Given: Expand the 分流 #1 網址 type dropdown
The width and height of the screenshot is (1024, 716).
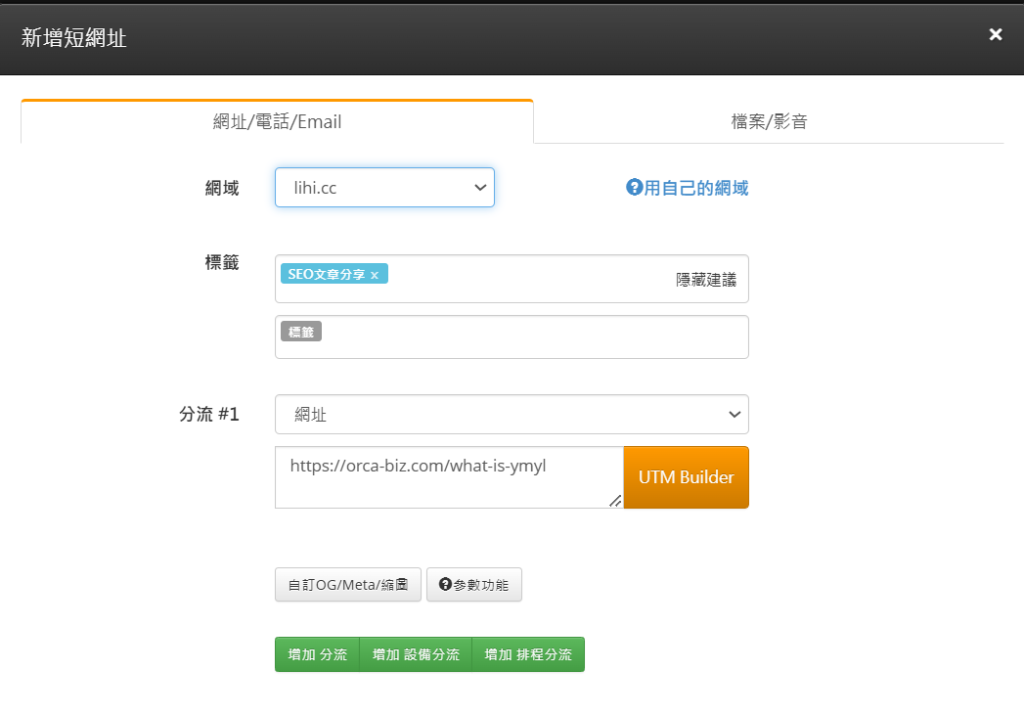Looking at the screenshot, I should coord(511,414).
